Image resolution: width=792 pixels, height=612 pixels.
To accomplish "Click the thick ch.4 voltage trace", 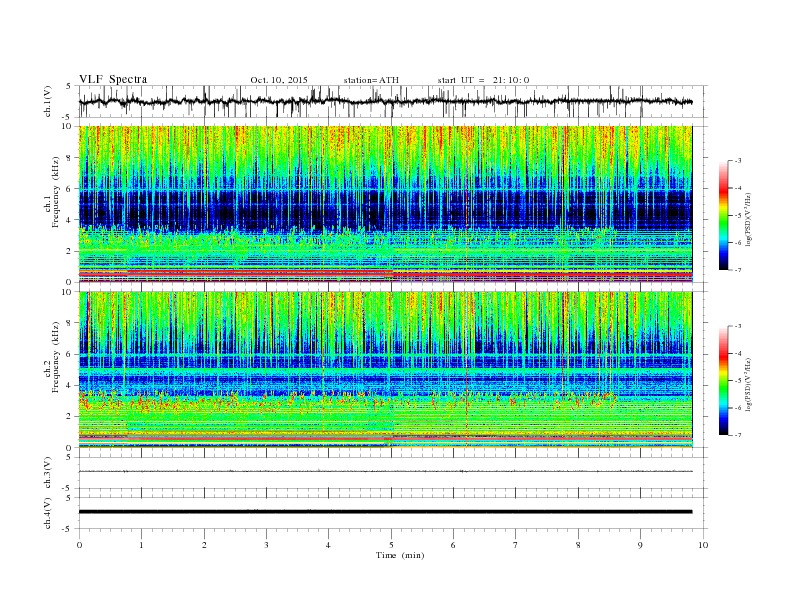I will click(x=385, y=512).
